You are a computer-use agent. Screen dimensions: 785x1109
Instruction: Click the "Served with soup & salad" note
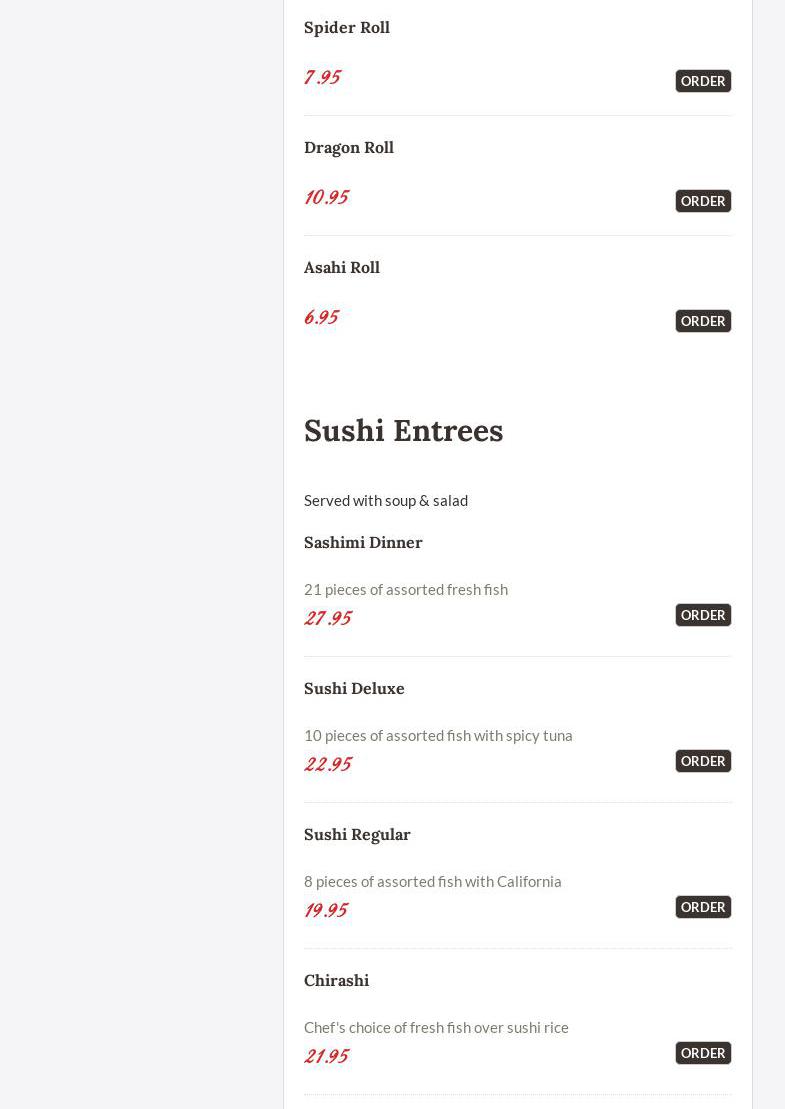point(386,500)
